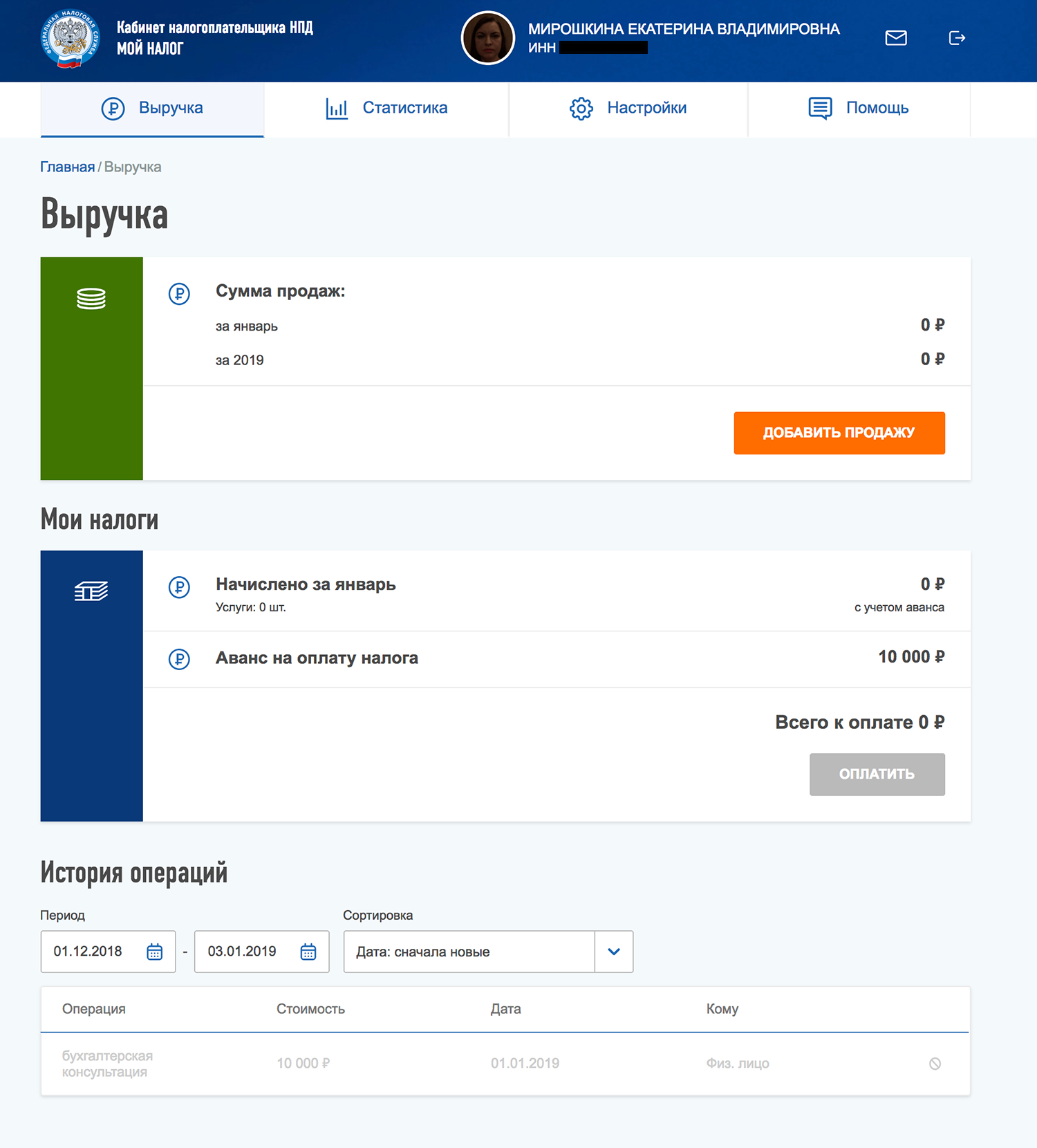Go to the Помощь tab
This screenshot has width=1037, height=1148.
click(x=859, y=109)
